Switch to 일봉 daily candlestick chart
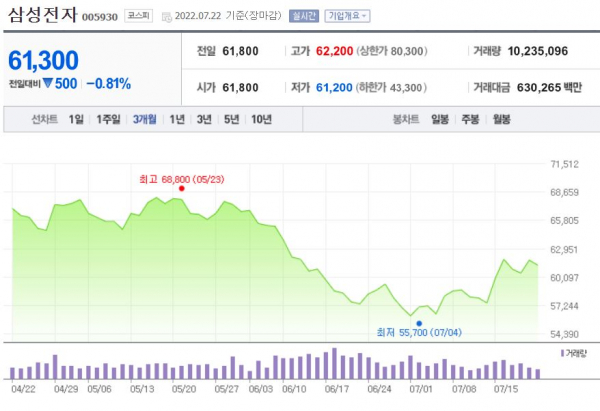 coord(440,119)
